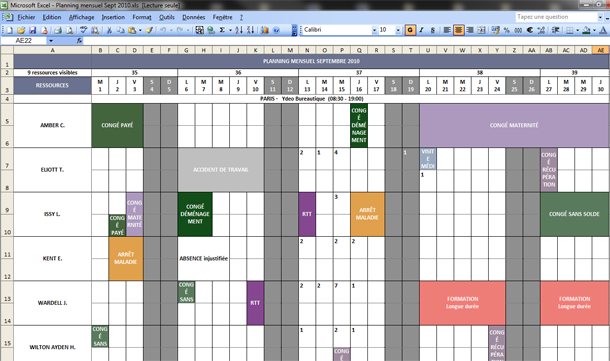610x361 pixels.
Task: Select the 'ACCIDENT DE TRAVAIL' cell
Action: click(x=221, y=170)
